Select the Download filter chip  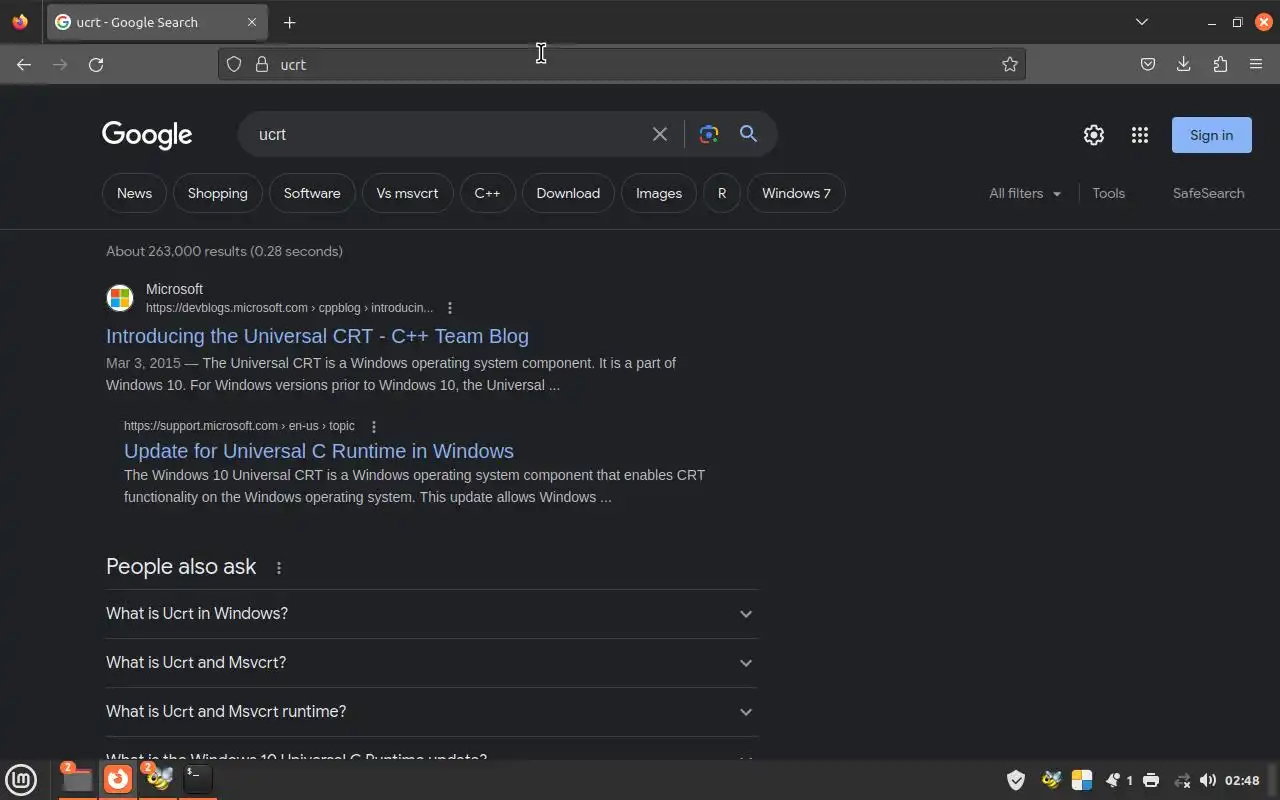(x=568, y=193)
